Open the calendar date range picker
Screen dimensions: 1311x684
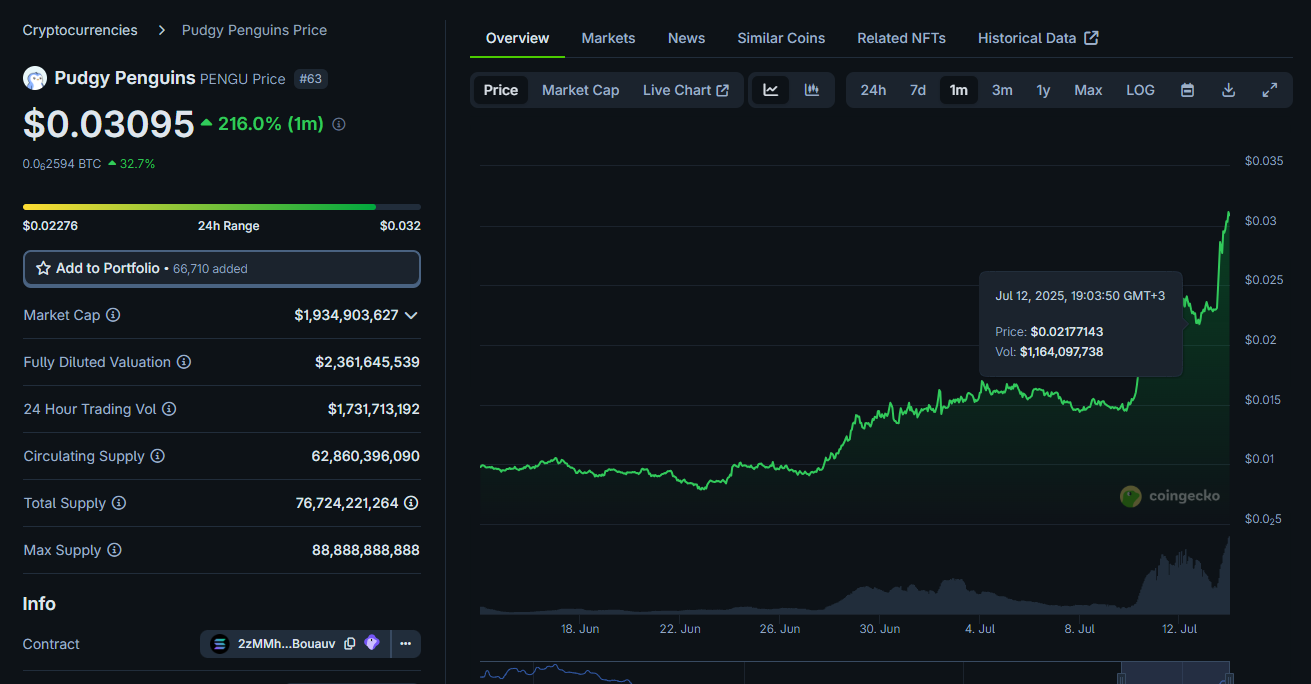[1187, 90]
